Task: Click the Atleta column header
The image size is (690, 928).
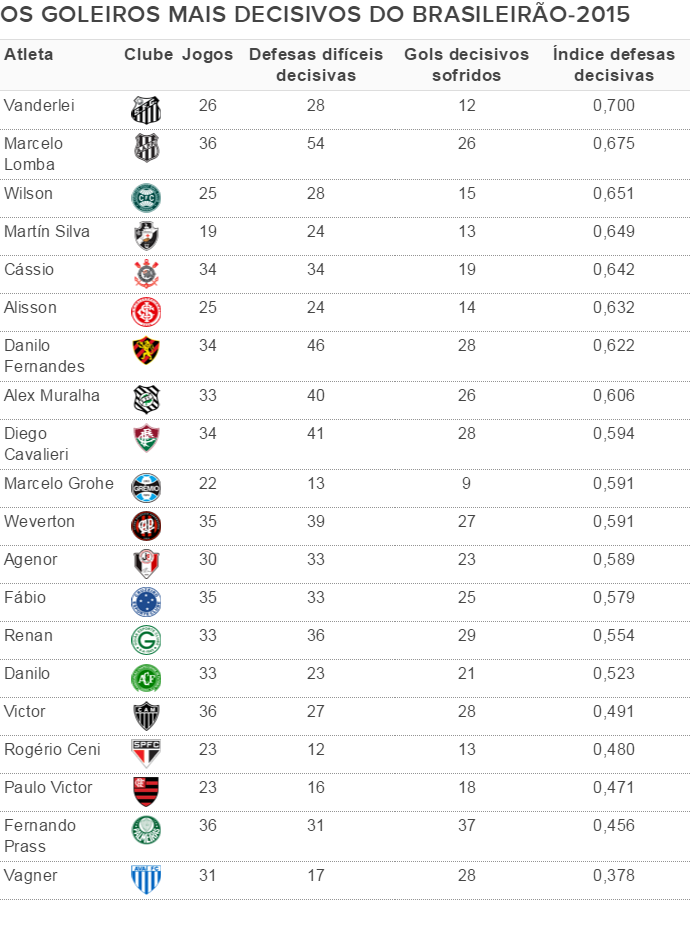Action: 29,55
